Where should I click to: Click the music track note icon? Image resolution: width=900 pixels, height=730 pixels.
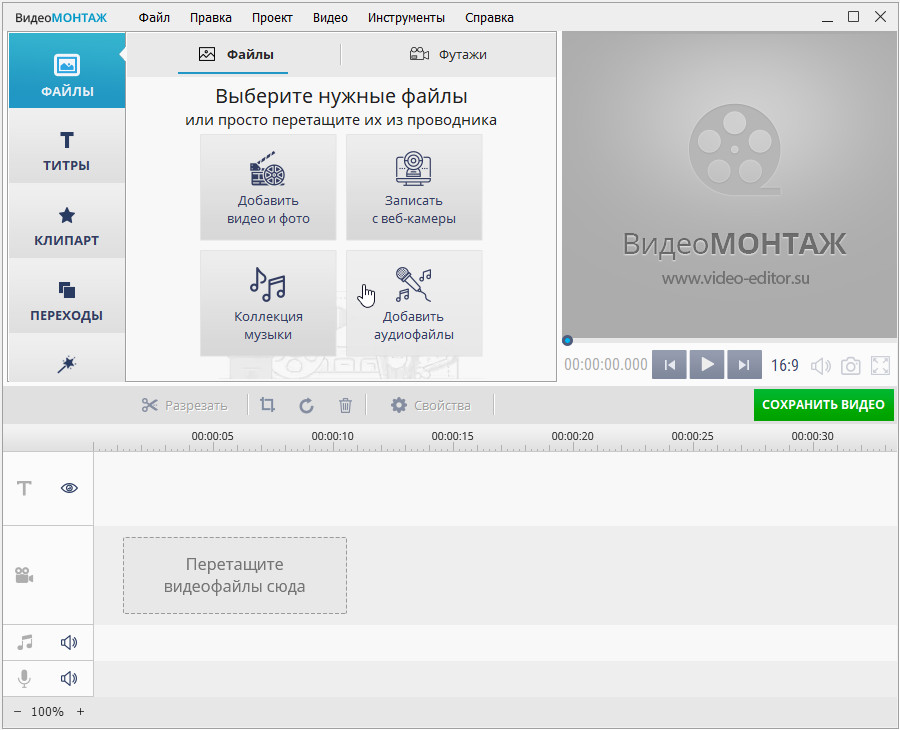[25, 642]
